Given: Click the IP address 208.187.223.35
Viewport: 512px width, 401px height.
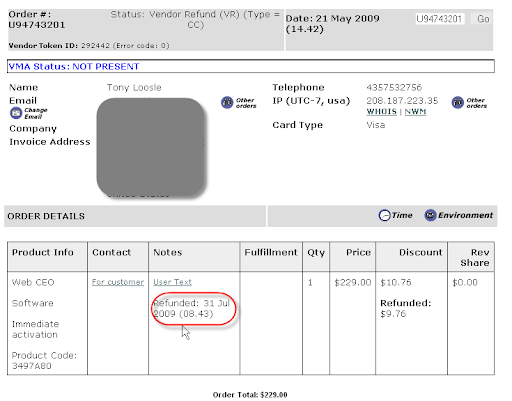Looking at the screenshot, I should coord(402,101).
